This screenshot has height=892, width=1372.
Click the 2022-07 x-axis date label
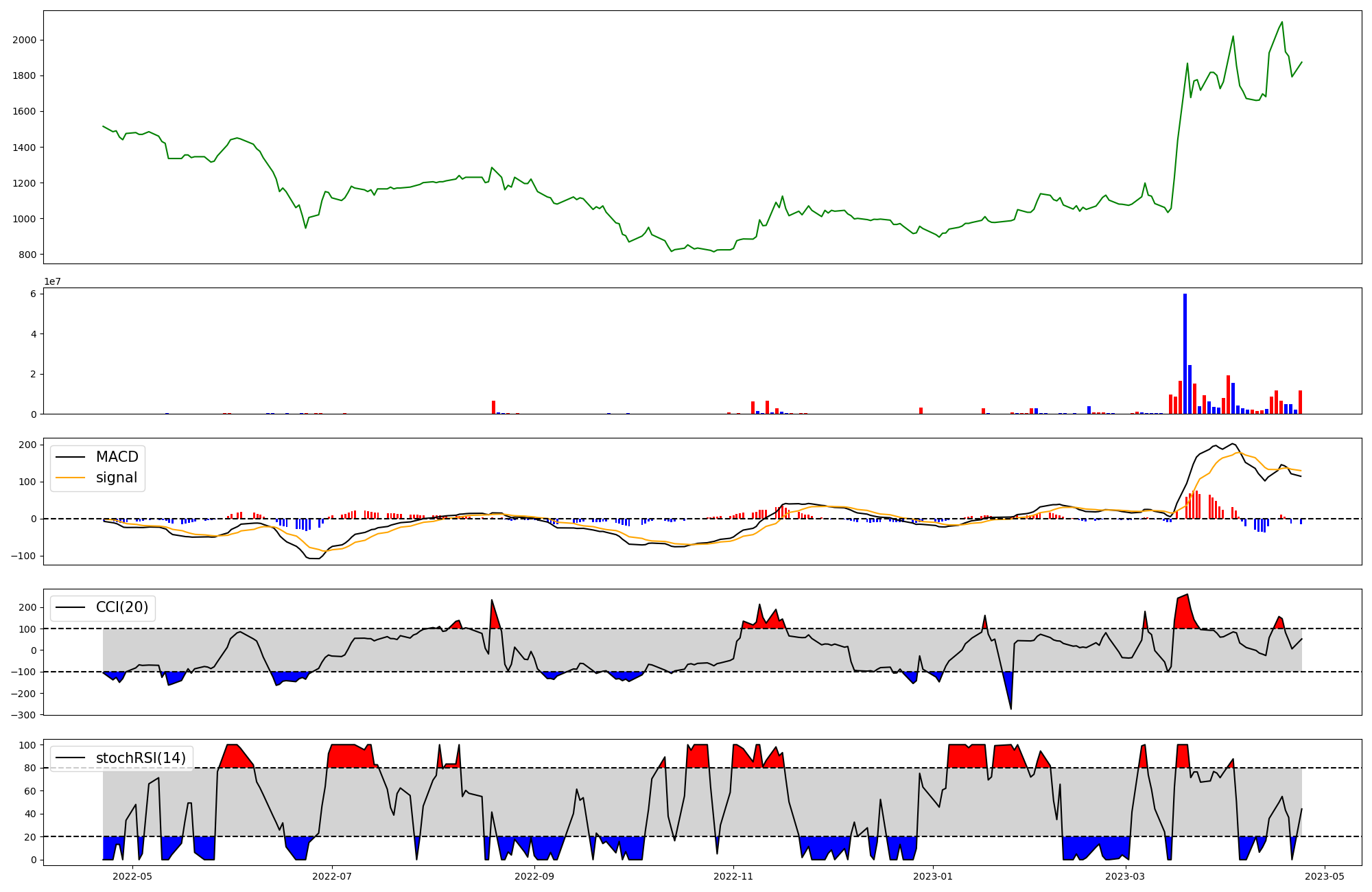[332, 876]
